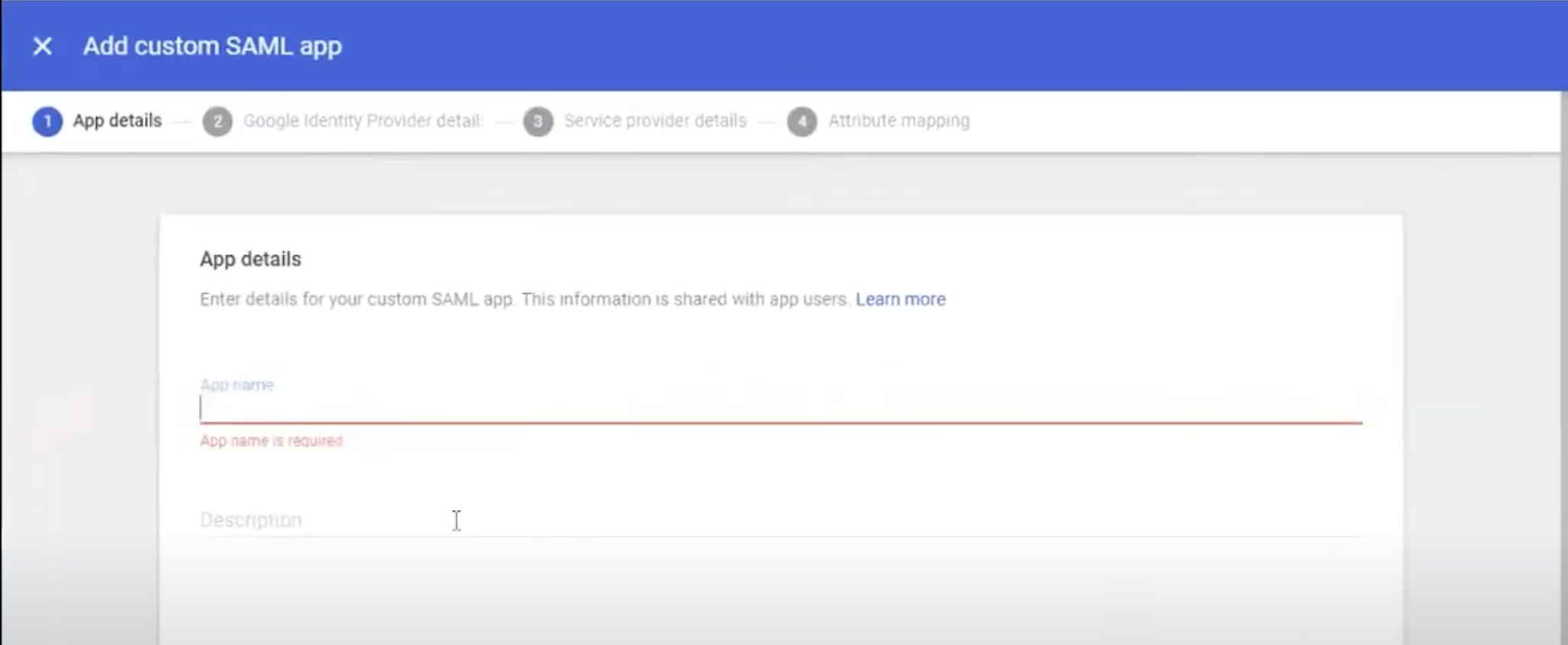Screen dimensions: 1568x645
Task: Focus the Description input field
Action: coord(781,520)
